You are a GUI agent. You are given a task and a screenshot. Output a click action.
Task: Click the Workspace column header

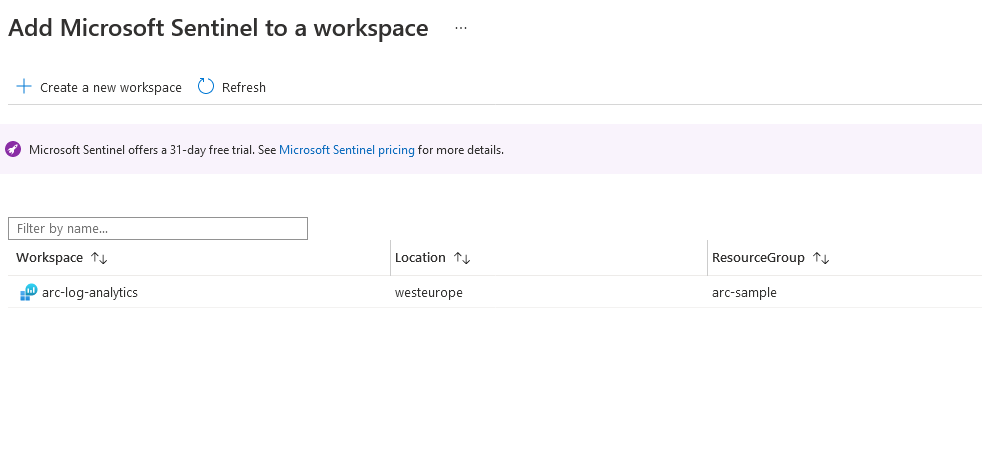coord(49,257)
